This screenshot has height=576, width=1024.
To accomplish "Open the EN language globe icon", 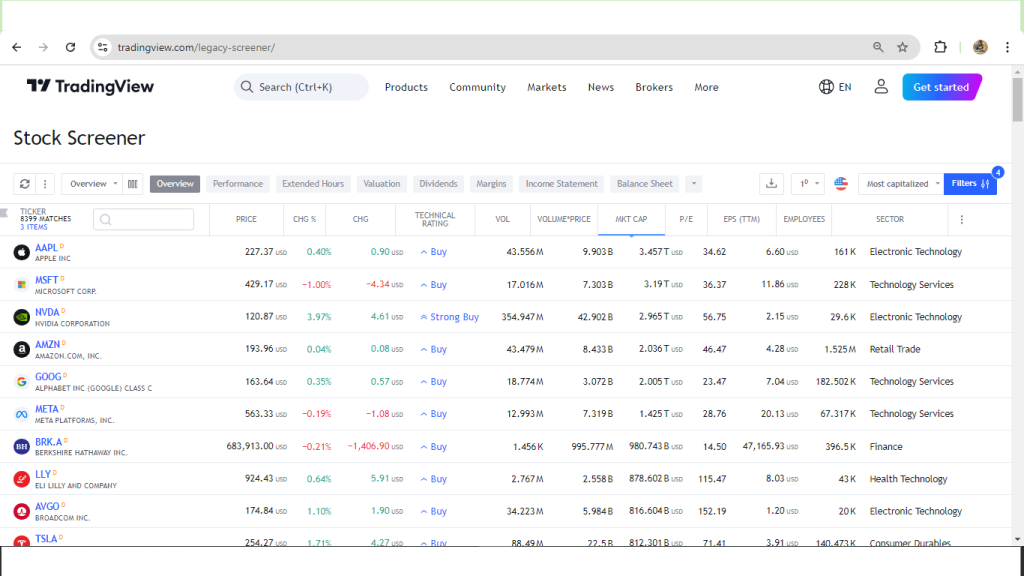I will pos(835,87).
